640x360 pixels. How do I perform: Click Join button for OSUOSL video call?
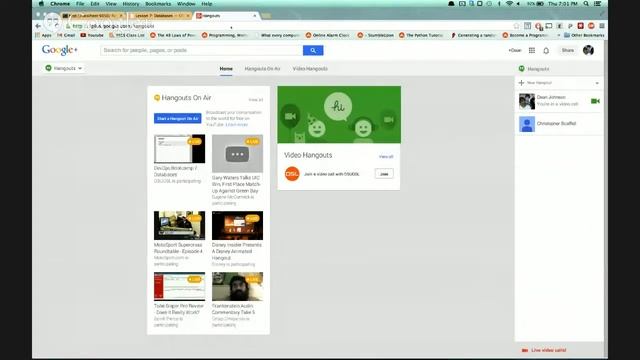click(384, 174)
